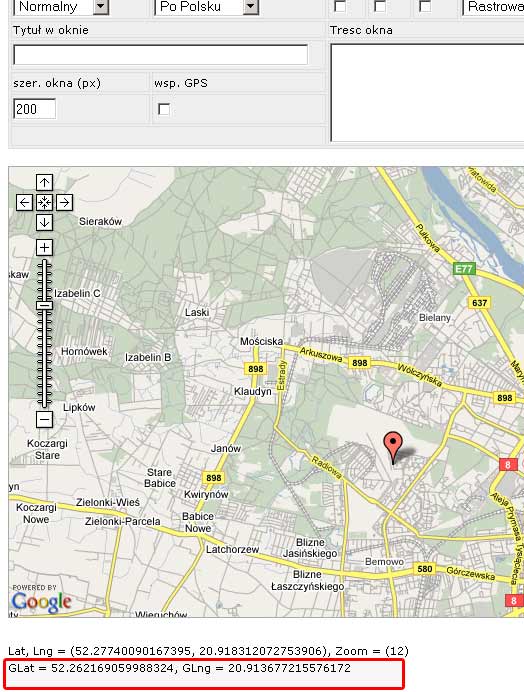Open the Rastrowa dropdown
Screen dimensions: 524x692
coord(493,7)
